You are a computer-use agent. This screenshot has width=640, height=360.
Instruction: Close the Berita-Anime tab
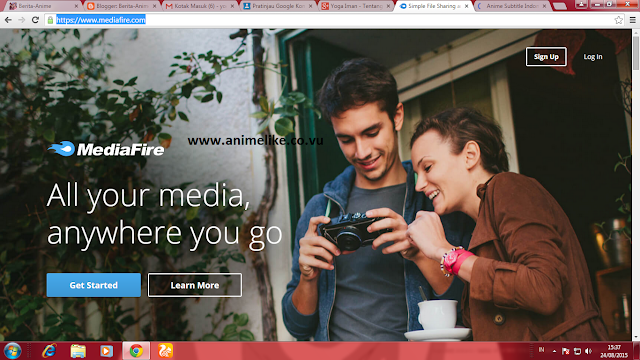(76, 6)
